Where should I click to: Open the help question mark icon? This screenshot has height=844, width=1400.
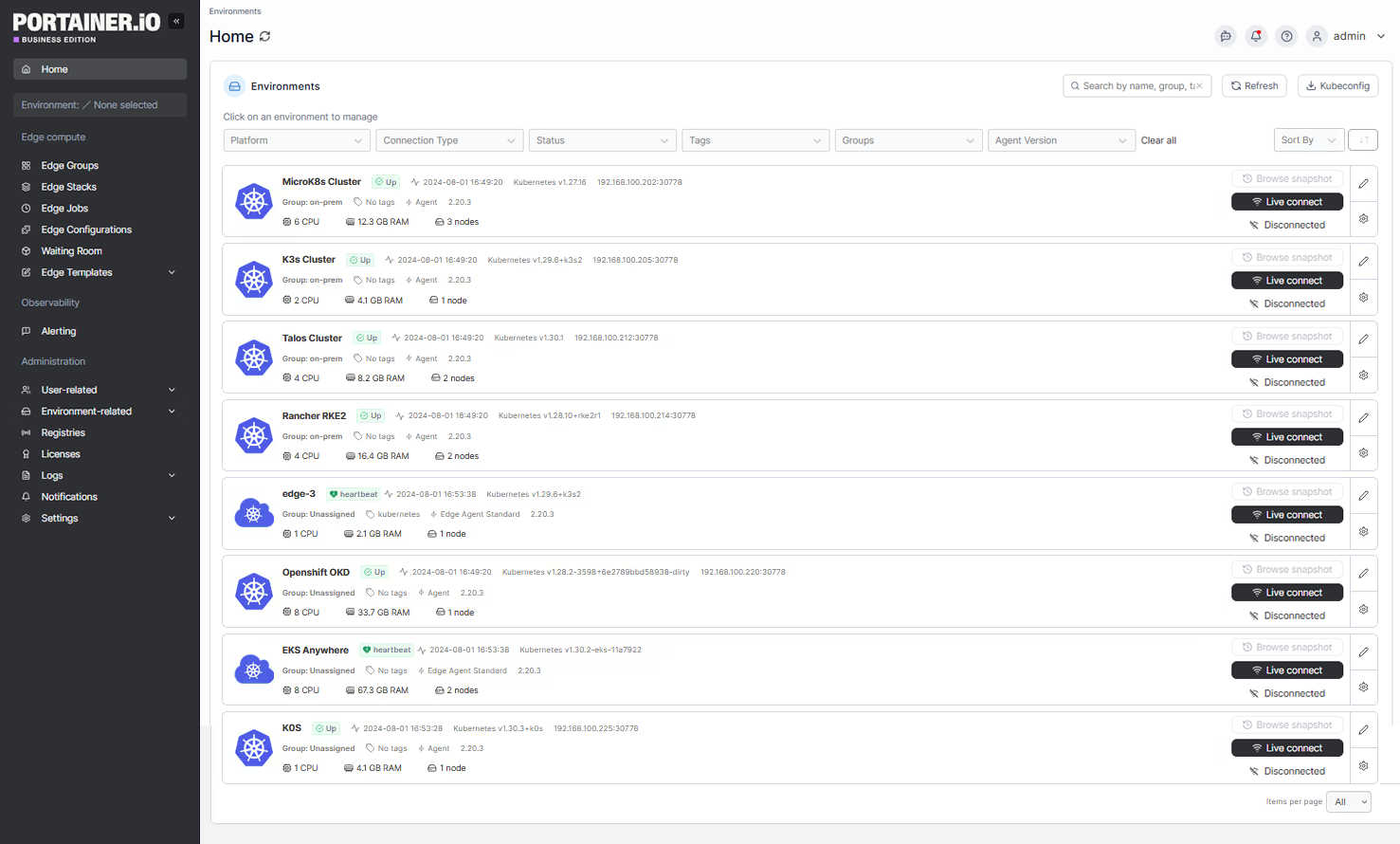[1286, 36]
